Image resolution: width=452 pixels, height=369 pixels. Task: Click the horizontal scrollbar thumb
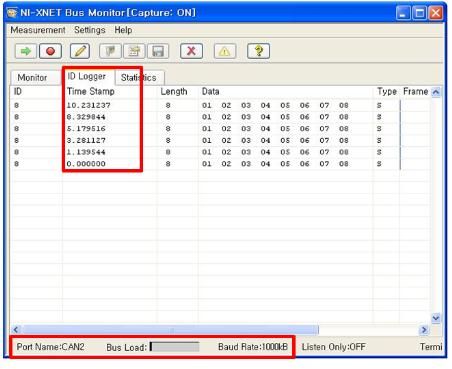point(170,330)
